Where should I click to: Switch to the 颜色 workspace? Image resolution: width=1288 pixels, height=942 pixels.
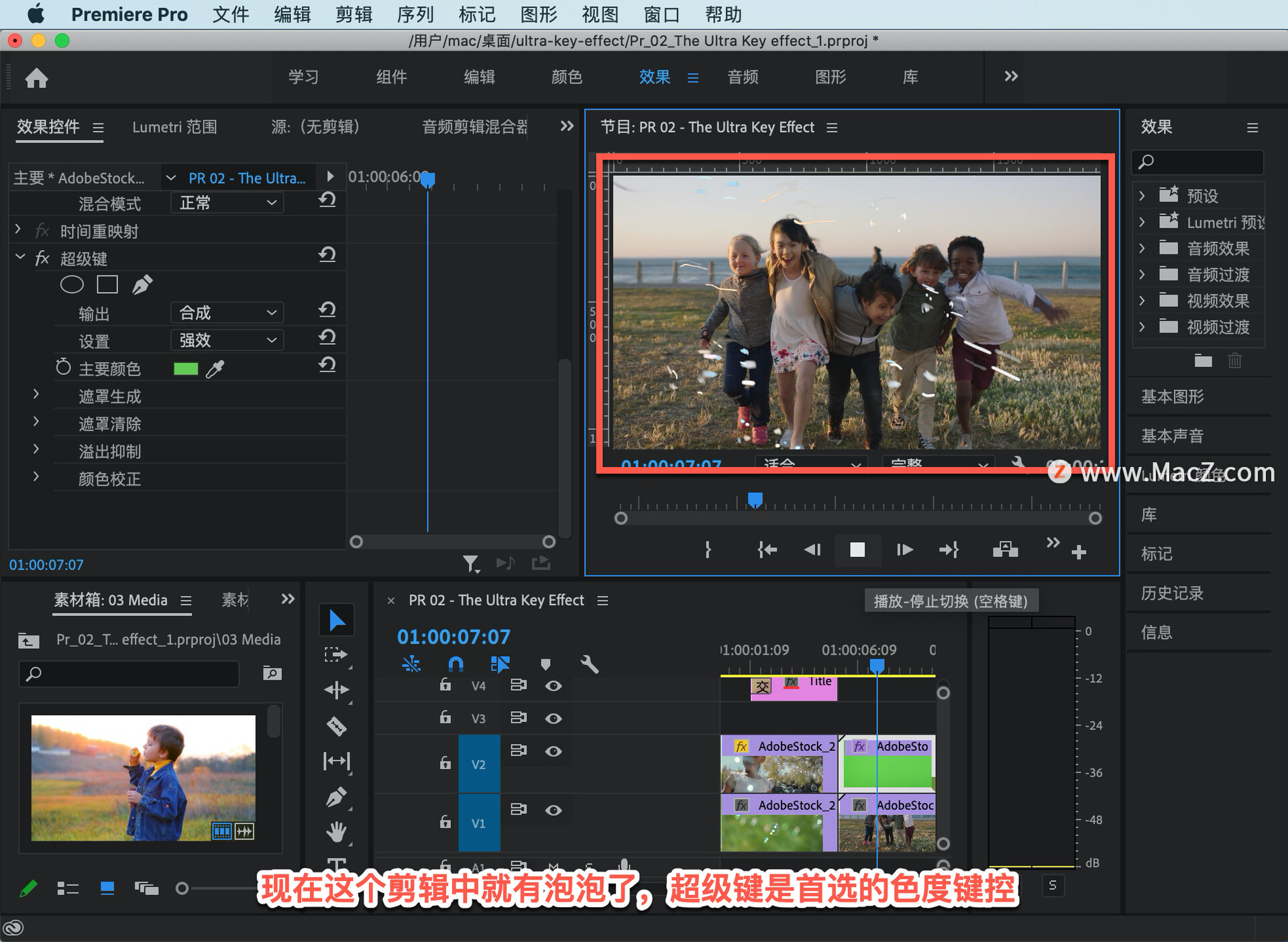pos(567,77)
